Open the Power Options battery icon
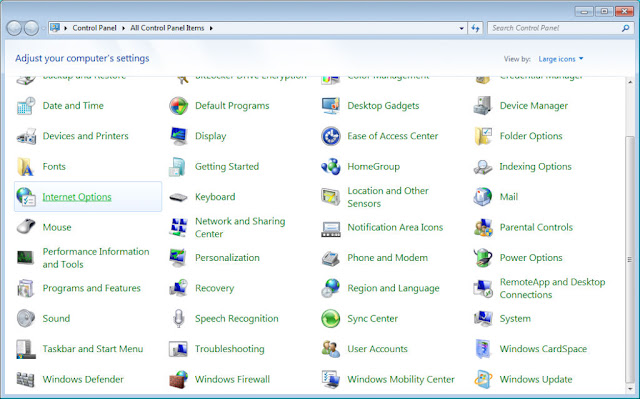The width and height of the screenshot is (640, 399). coord(483,258)
